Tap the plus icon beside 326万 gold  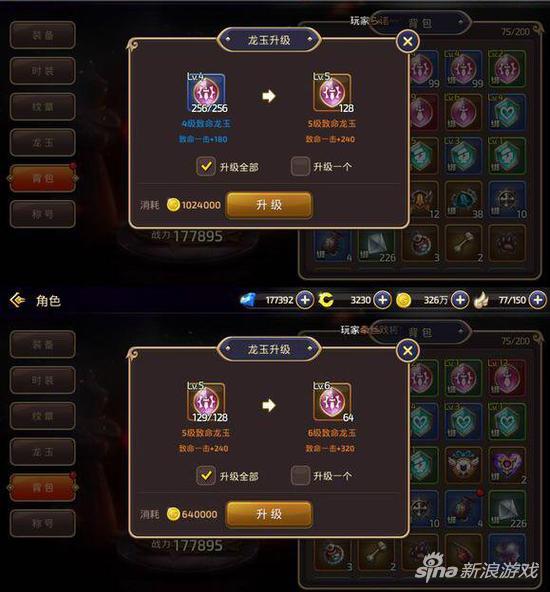click(x=459, y=300)
